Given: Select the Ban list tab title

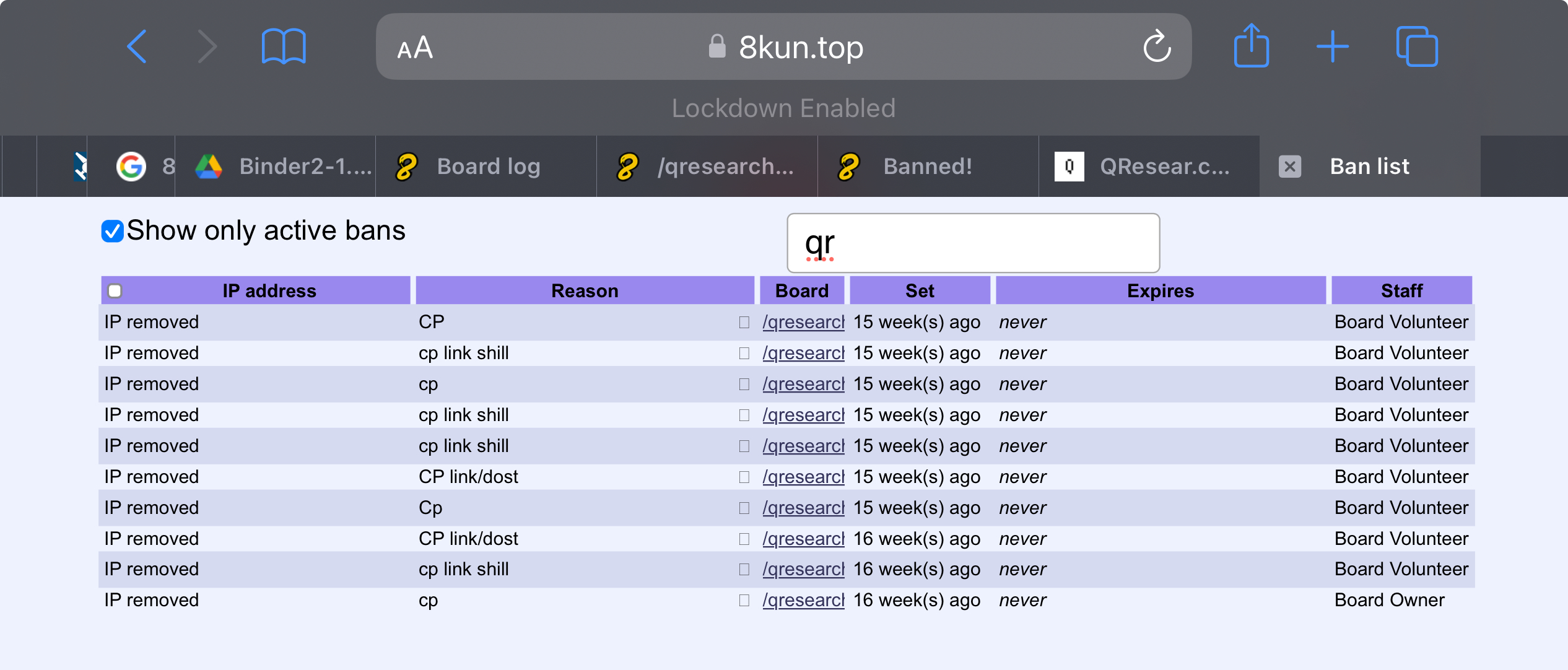Looking at the screenshot, I should (x=1370, y=167).
